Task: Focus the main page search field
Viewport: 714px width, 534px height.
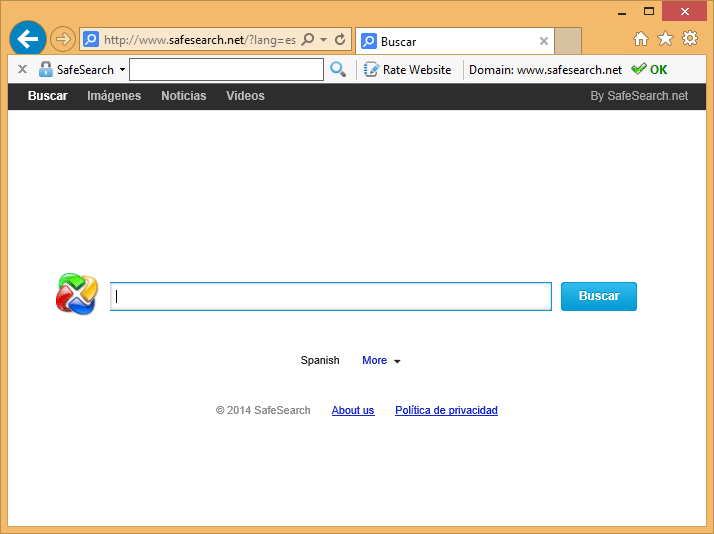Action: (x=331, y=296)
